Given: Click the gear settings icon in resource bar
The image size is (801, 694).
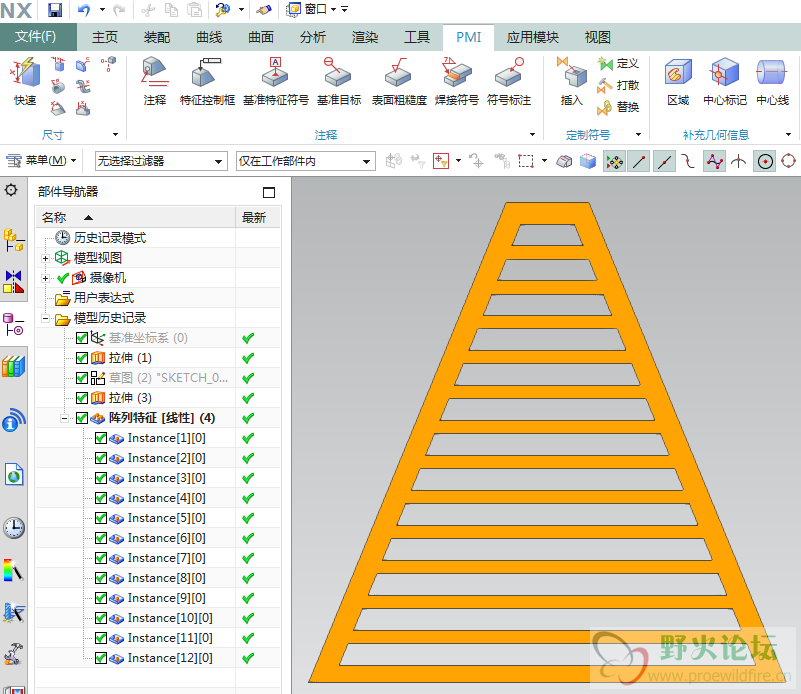Looking at the screenshot, I should [11, 190].
